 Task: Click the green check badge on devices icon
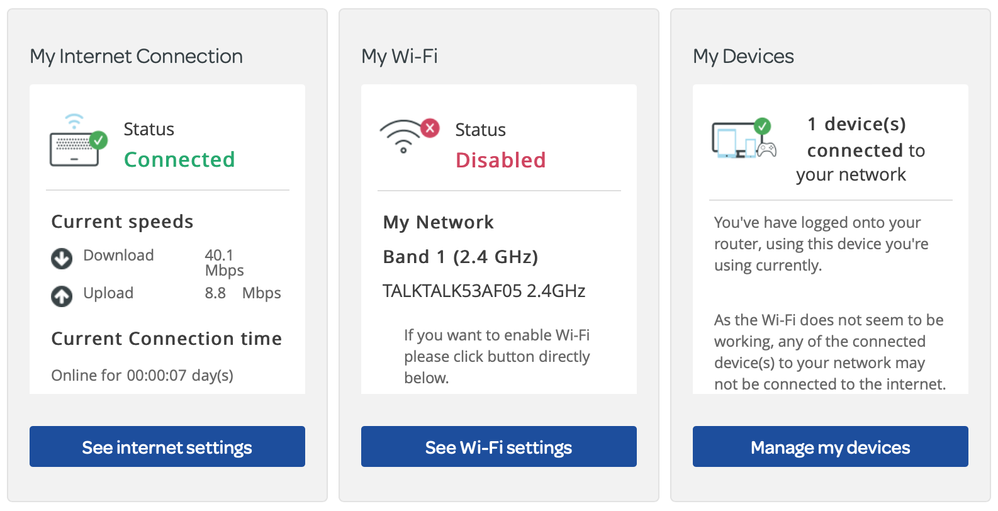coord(762,126)
